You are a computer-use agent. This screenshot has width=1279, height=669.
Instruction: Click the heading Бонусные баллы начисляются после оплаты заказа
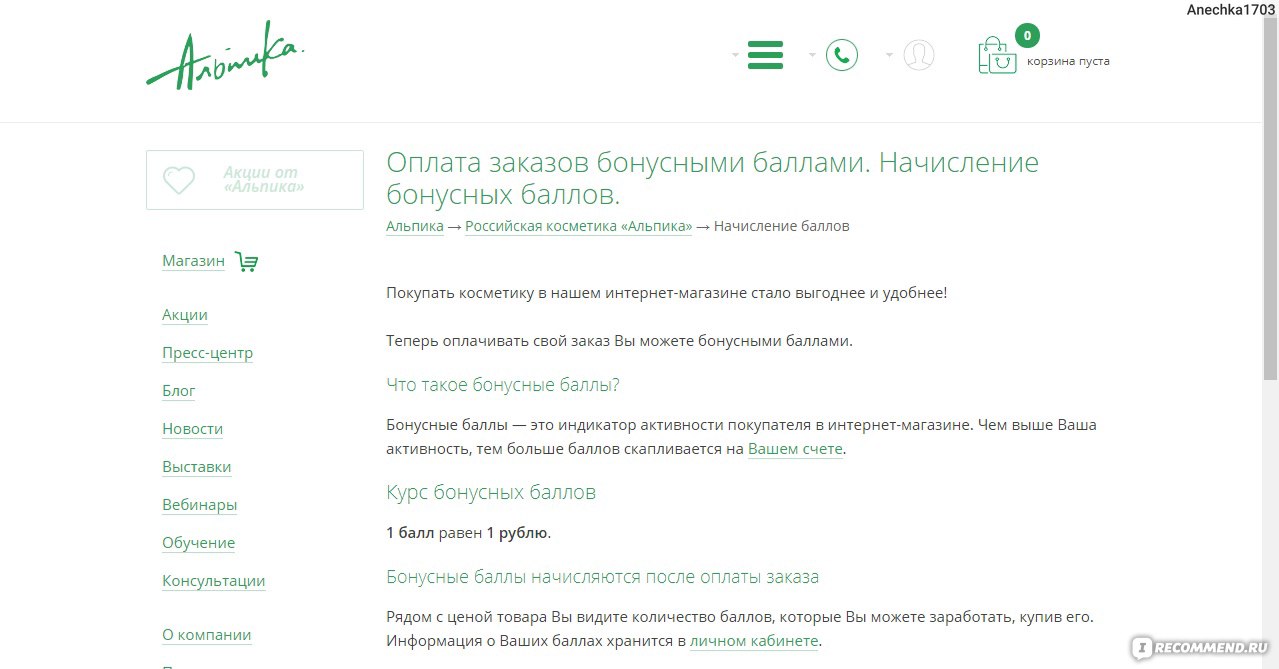602,577
